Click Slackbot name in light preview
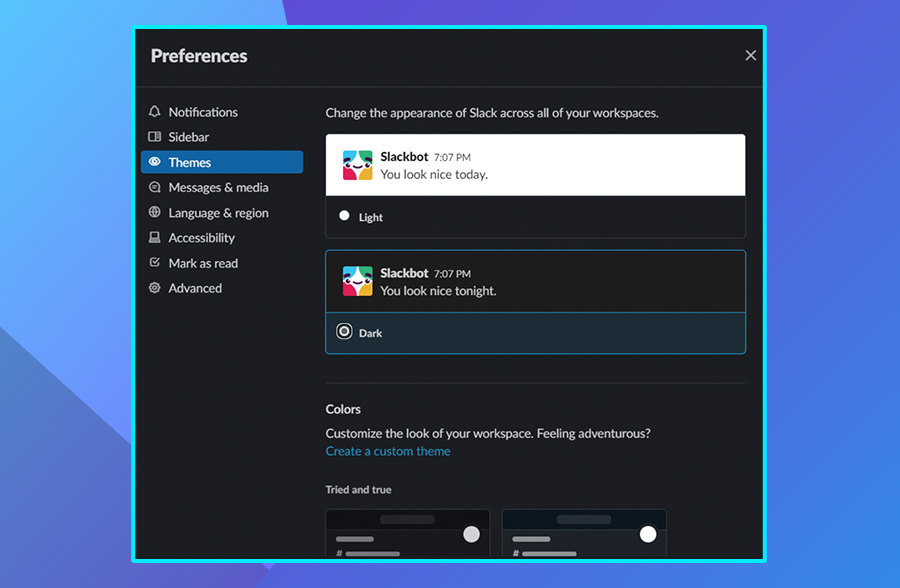 (404, 157)
